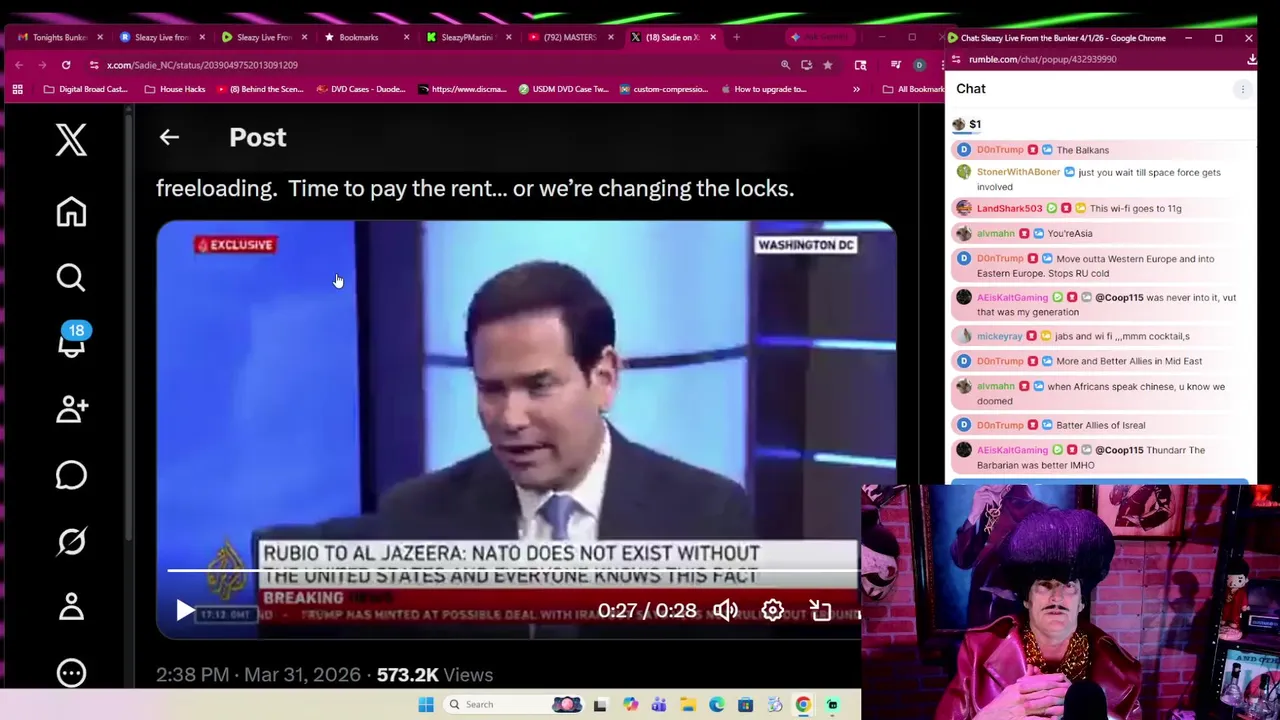Bookmark this page with the star

pyautogui.click(x=827, y=65)
